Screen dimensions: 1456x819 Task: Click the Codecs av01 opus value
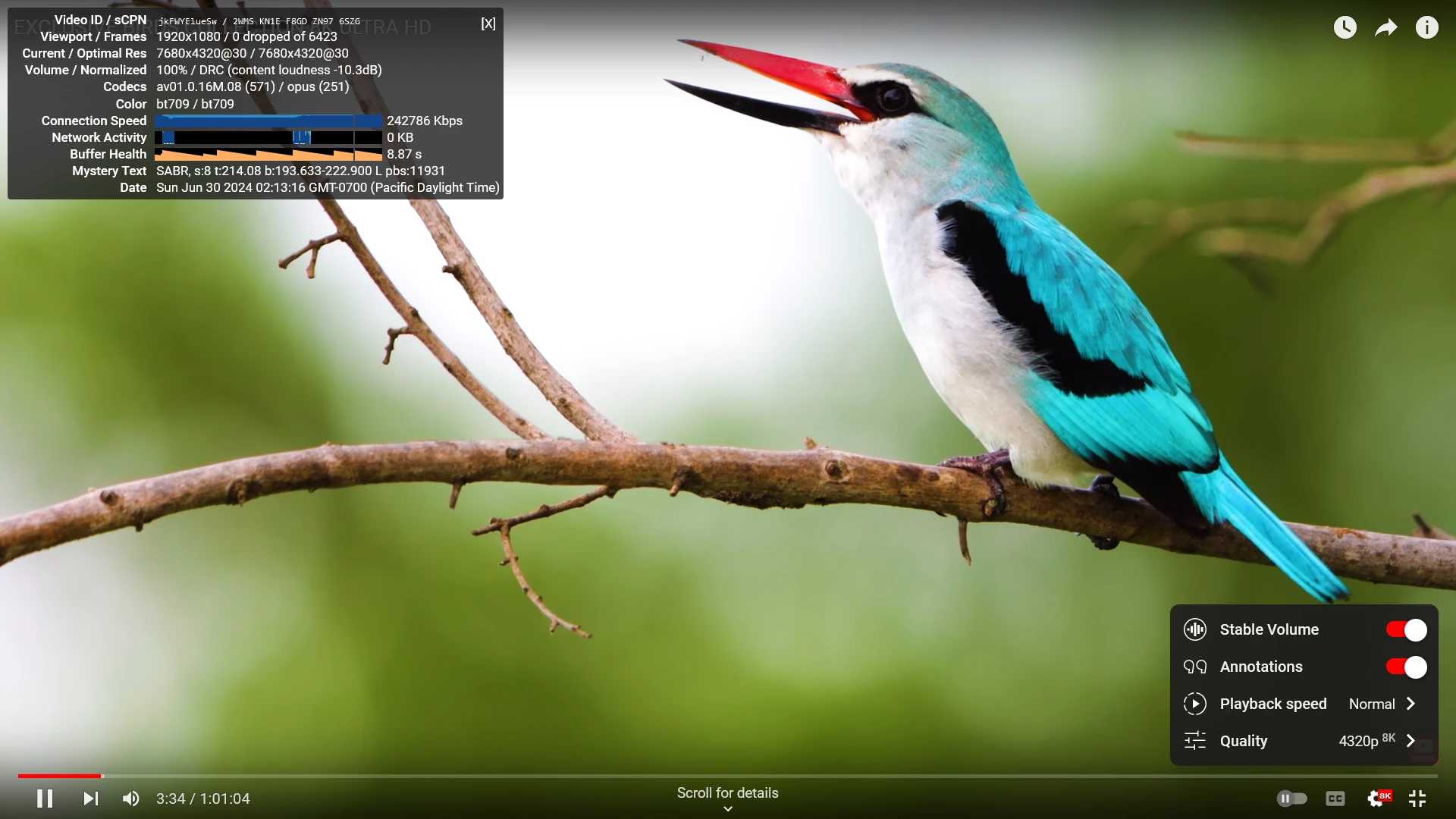click(253, 86)
